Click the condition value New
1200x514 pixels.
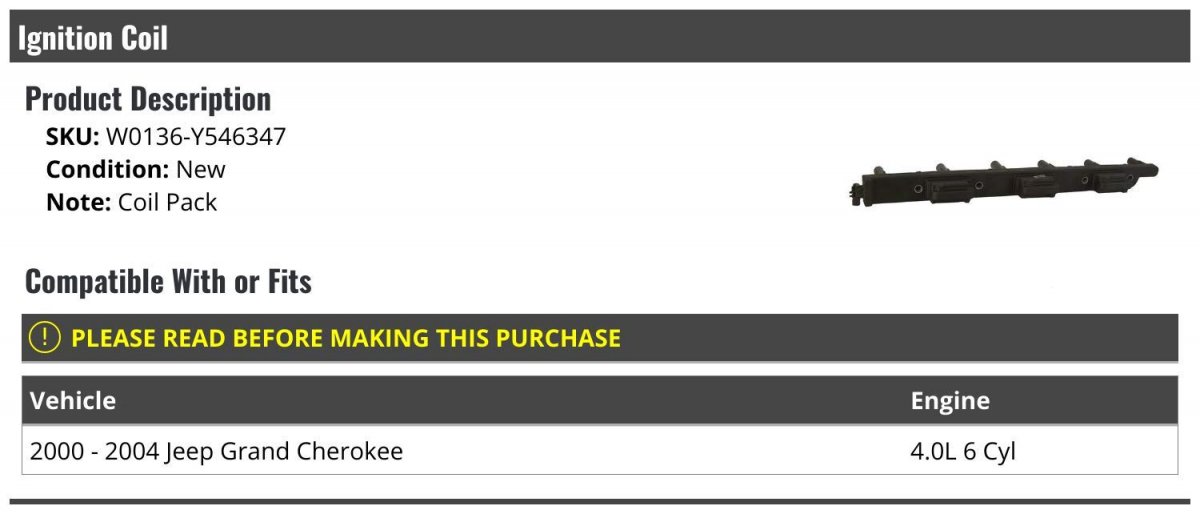(201, 169)
